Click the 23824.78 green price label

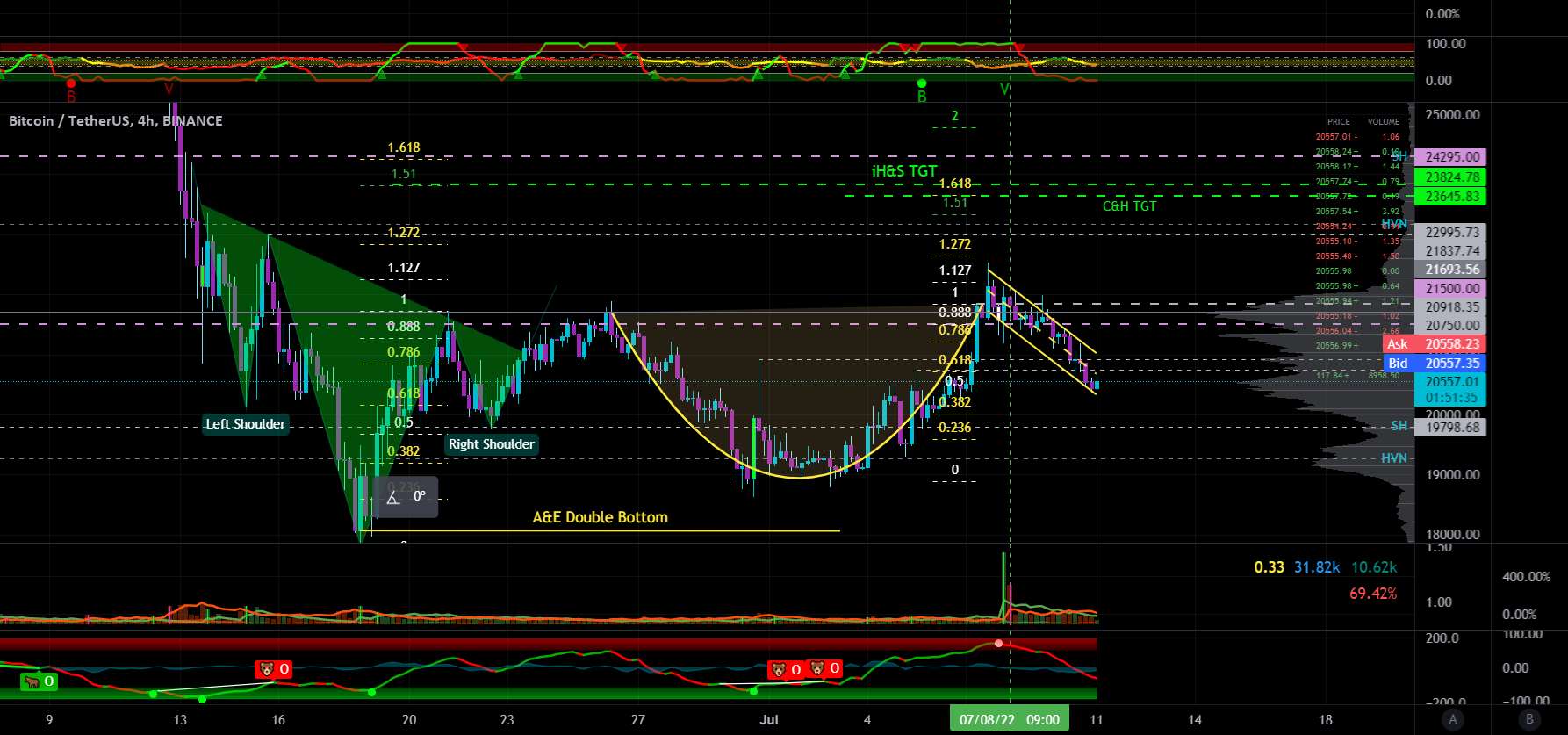point(1450,177)
